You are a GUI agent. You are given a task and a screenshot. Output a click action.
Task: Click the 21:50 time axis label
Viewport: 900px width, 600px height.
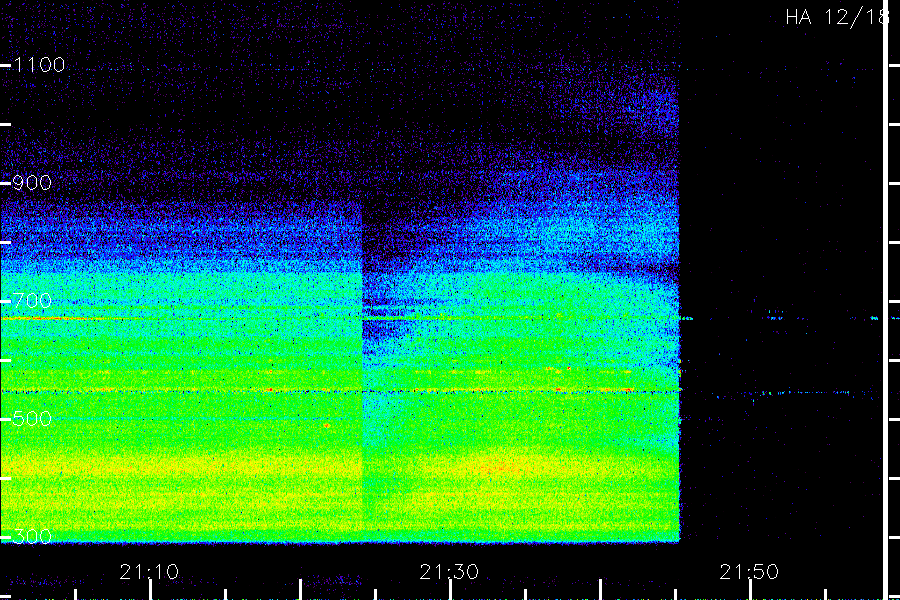tap(749, 572)
